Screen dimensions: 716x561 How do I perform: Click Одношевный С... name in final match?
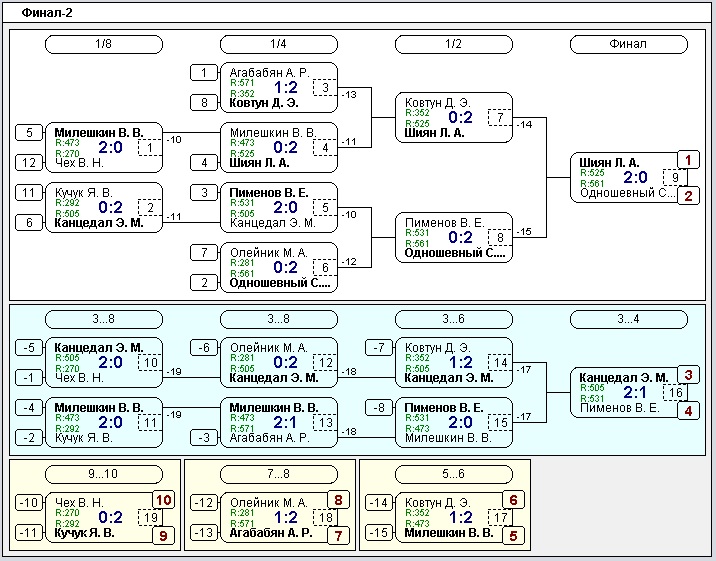pyautogui.click(x=627, y=193)
